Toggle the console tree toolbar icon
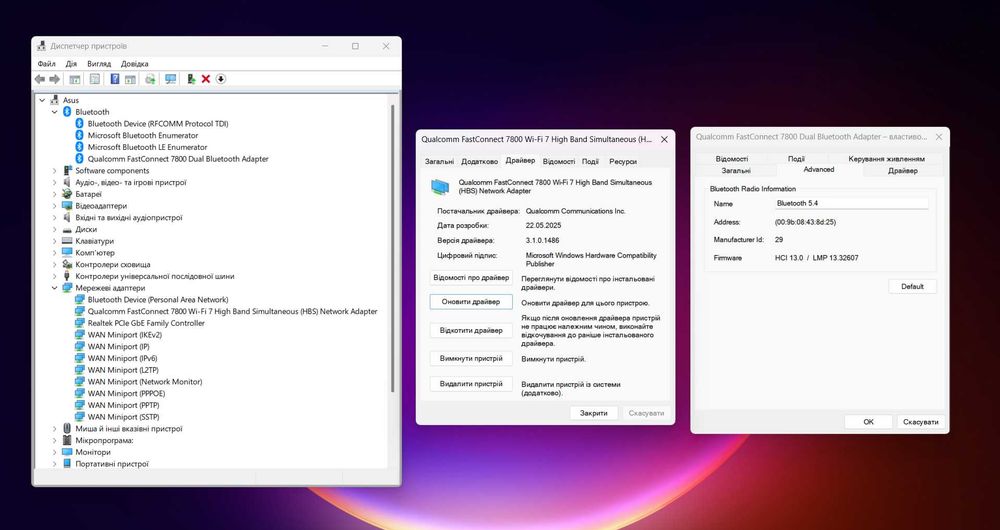1000x530 pixels. point(75,79)
